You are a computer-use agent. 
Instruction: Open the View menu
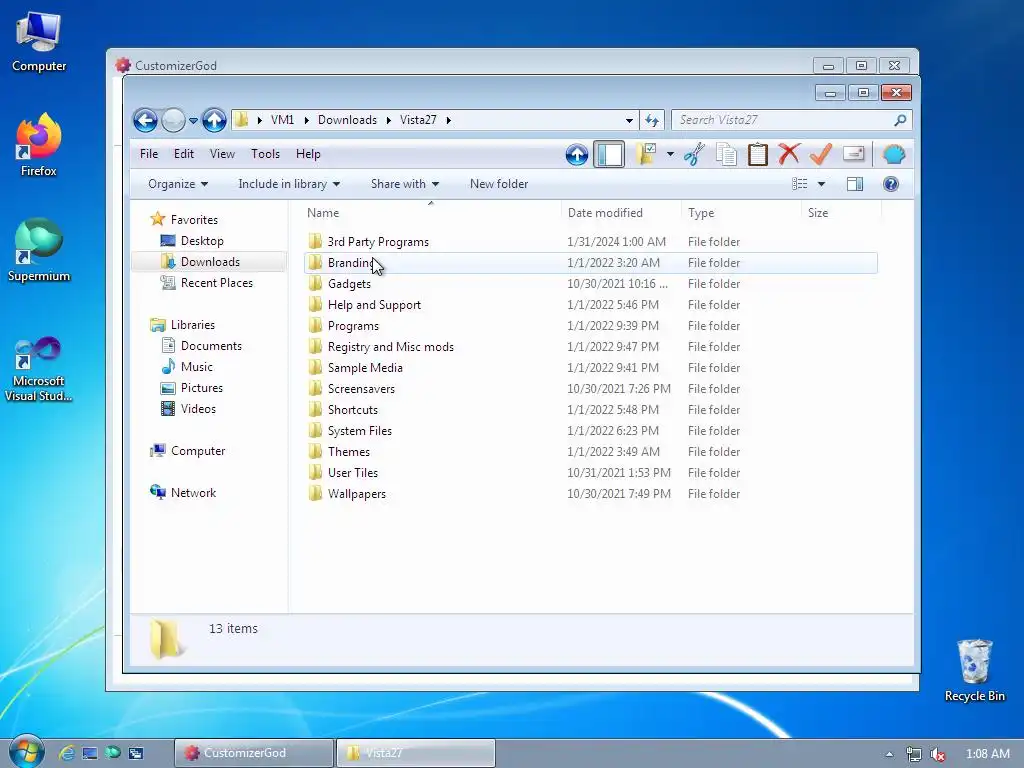(222, 154)
